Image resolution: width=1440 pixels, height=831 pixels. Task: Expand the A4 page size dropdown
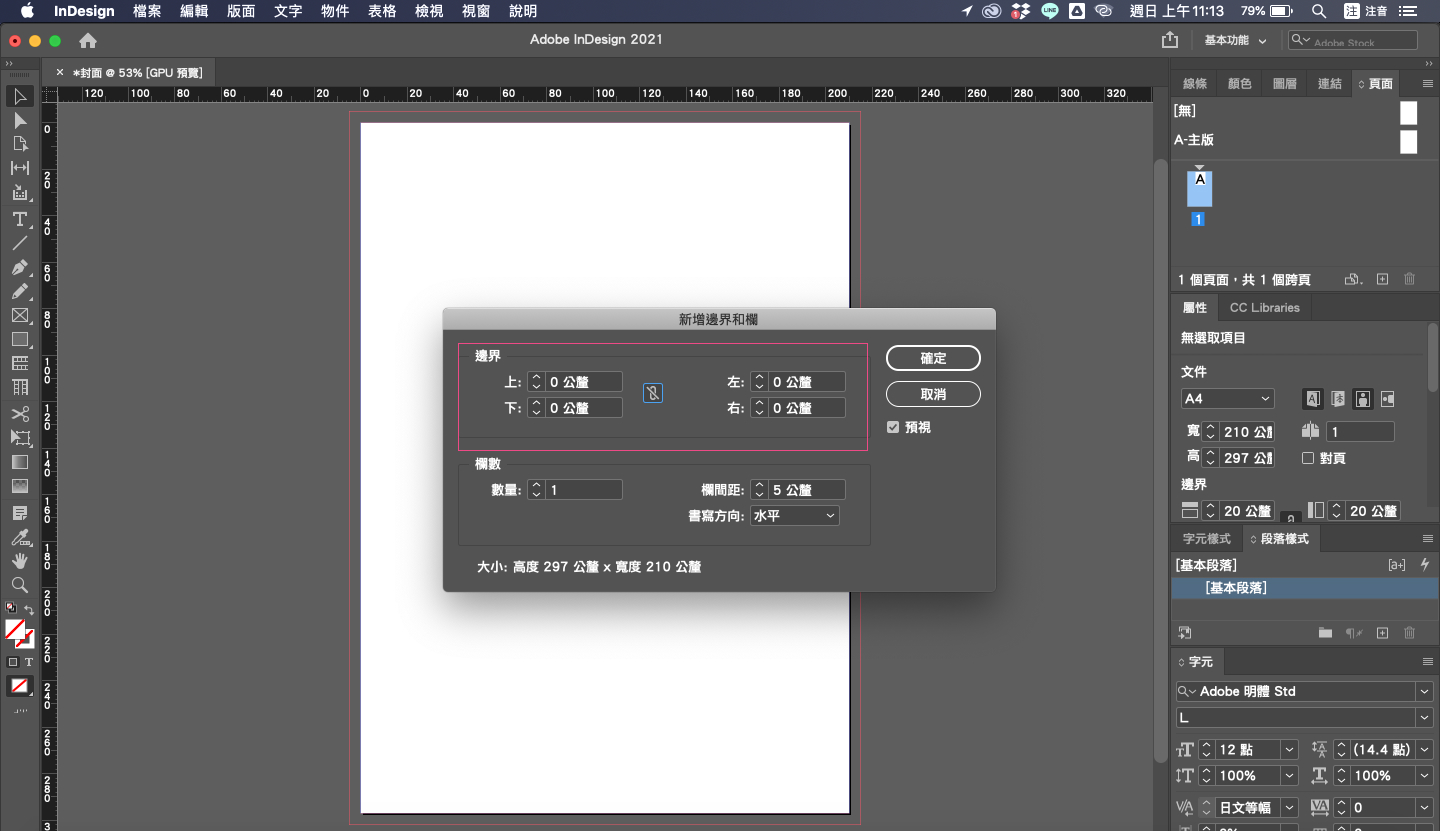pos(1227,399)
